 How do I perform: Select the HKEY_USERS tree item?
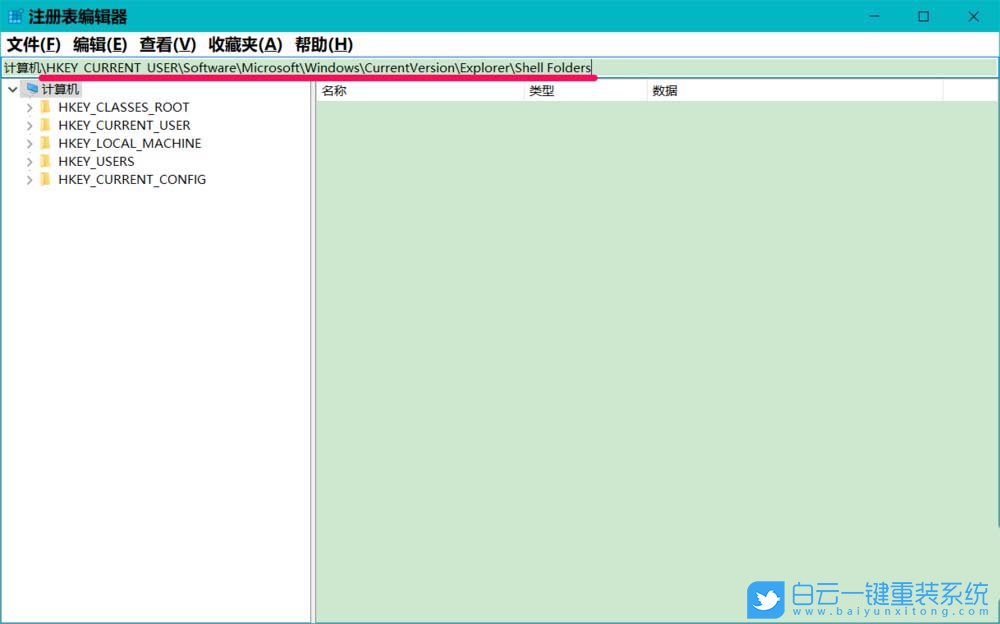[x=97, y=161]
